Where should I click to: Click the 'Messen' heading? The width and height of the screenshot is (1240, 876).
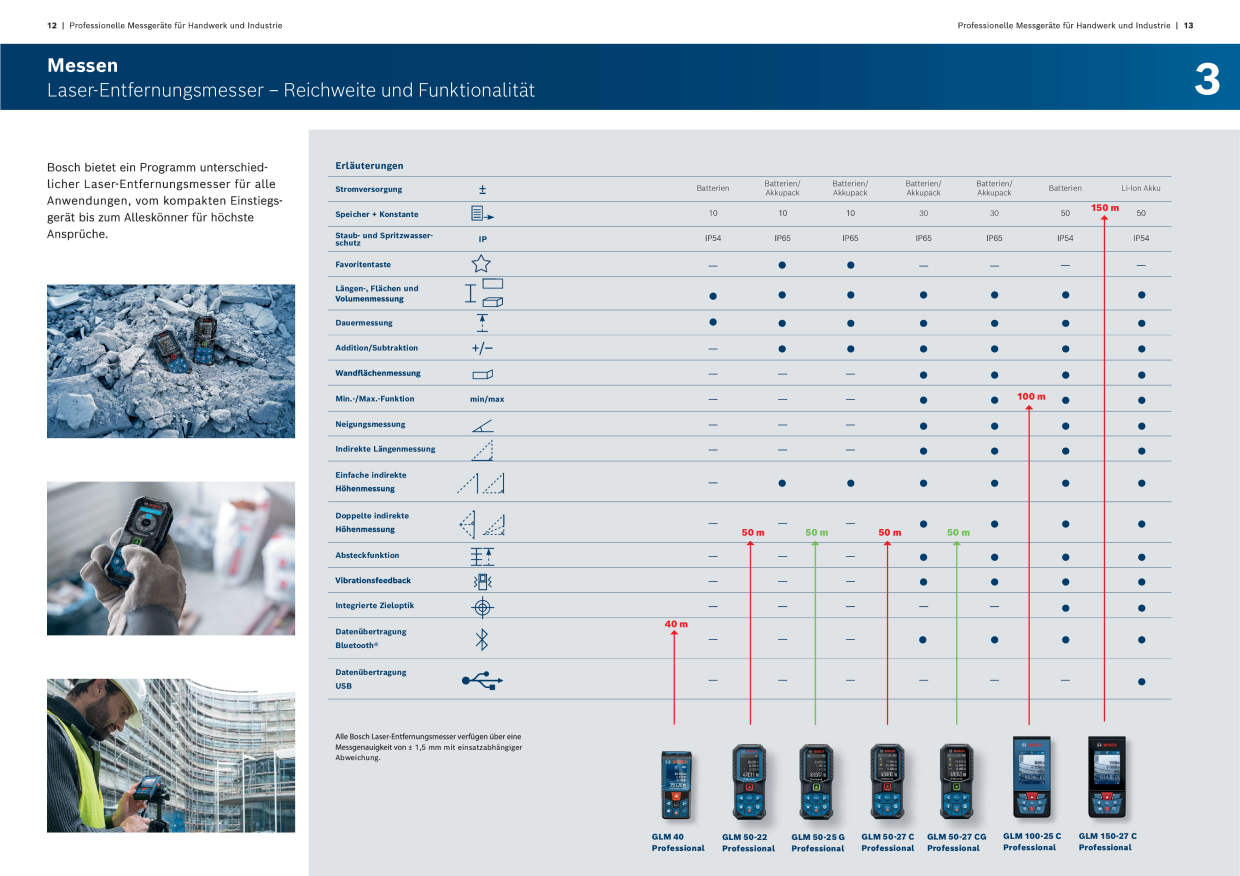click(82, 65)
